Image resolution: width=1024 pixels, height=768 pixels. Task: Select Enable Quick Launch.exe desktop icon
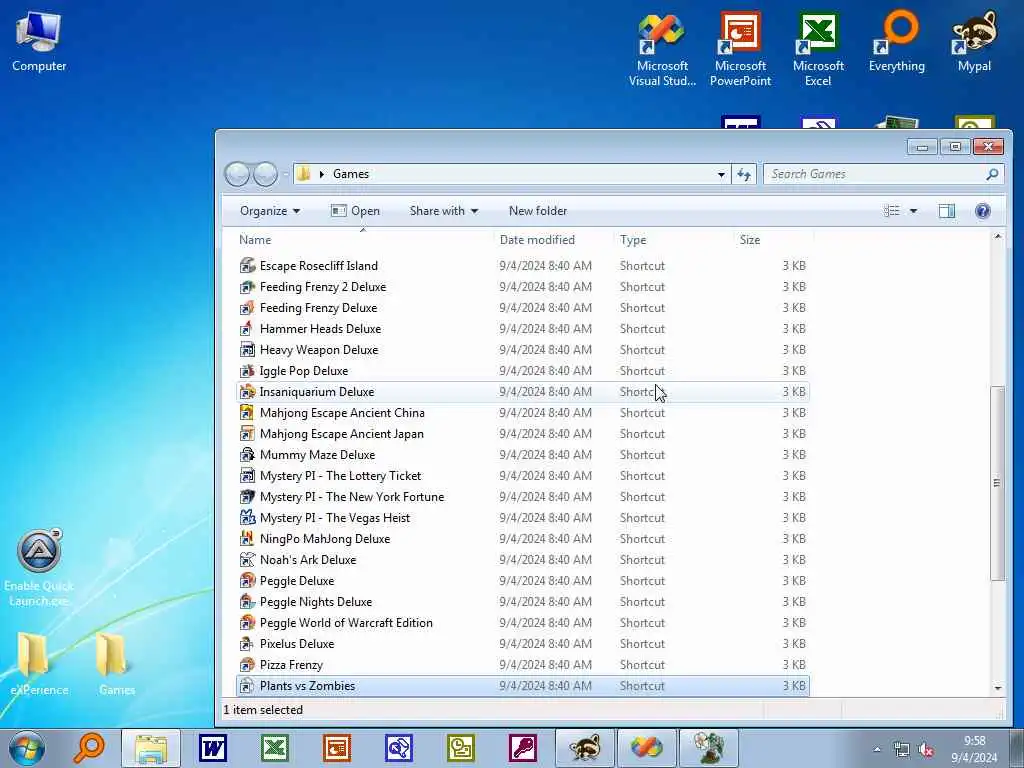coord(39,568)
